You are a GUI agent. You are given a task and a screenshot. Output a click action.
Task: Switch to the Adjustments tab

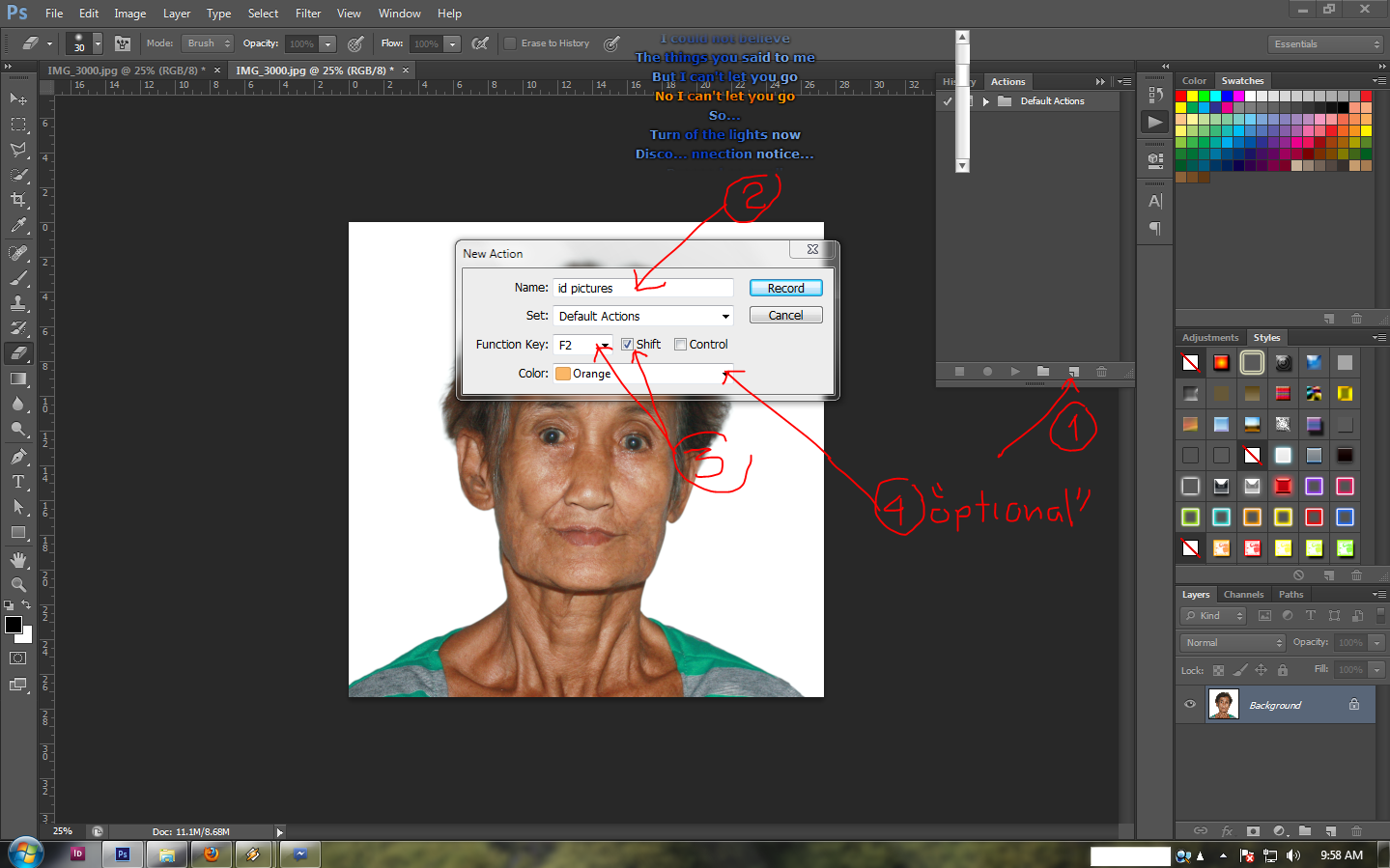click(x=1210, y=338)
